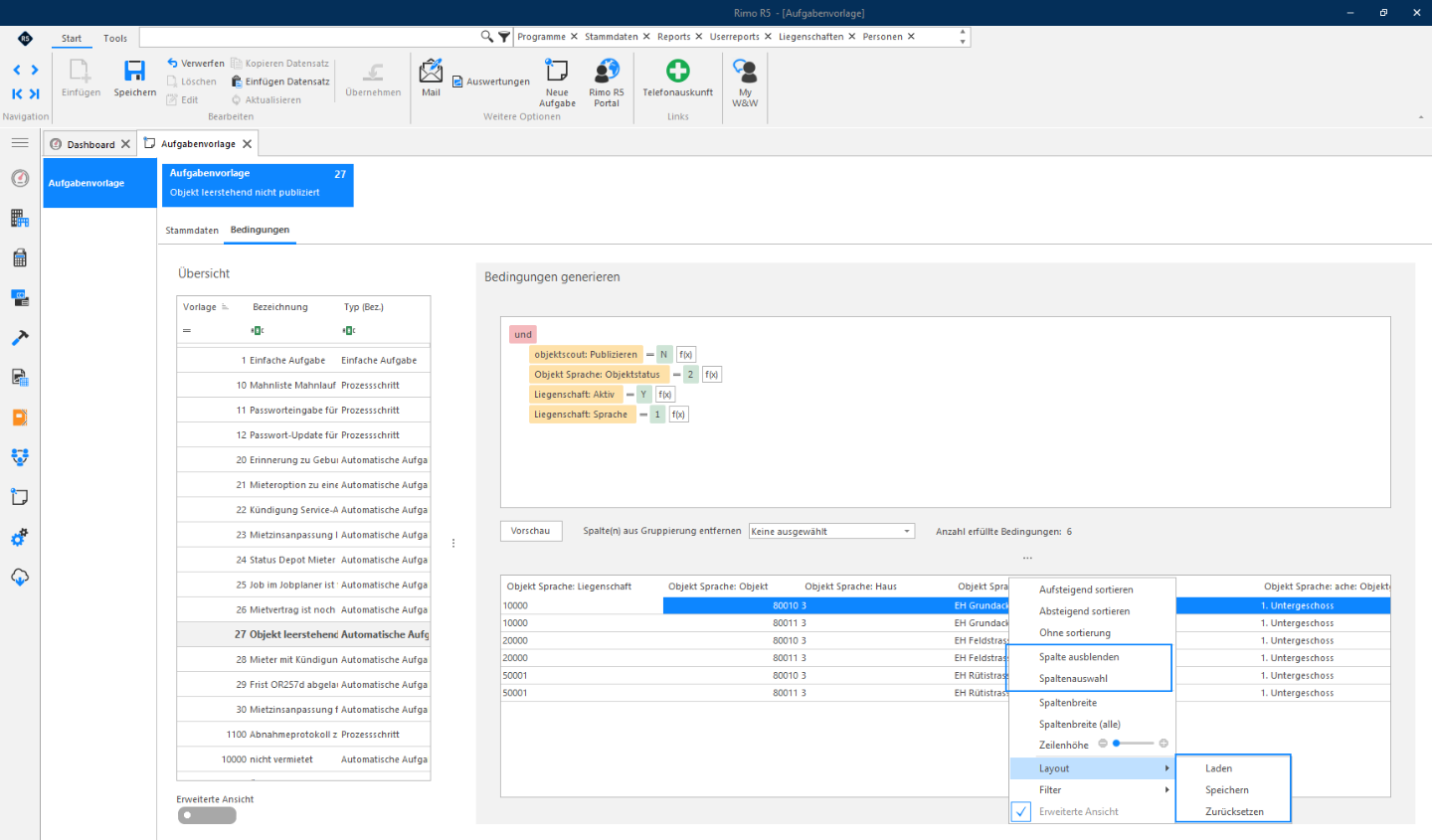Click the filter funnel dropdown beside search

(504, 37)
